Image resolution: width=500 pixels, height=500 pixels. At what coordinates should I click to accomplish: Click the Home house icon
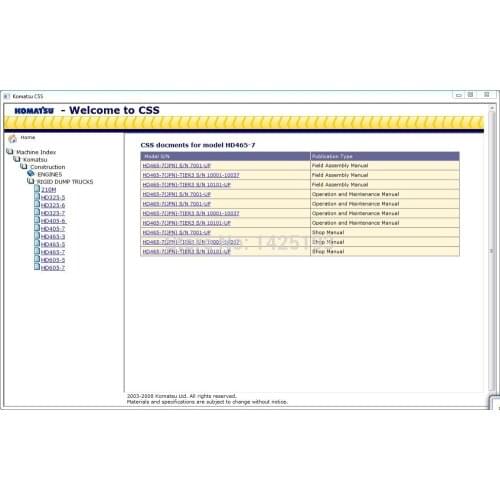tap(12, 138)
